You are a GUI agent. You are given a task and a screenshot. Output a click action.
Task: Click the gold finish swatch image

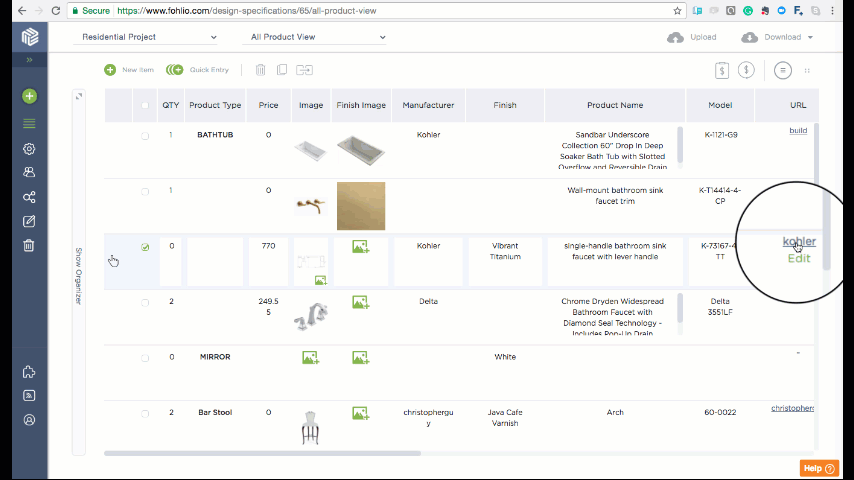tap(361, 206)
